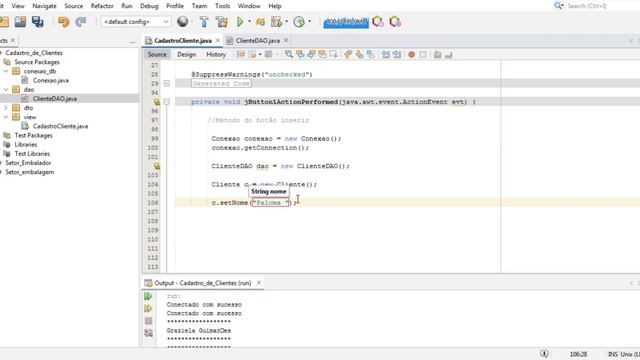Click Start Macro Recording red icon
This screenshot has height=360, width=640.
point(411,54)
